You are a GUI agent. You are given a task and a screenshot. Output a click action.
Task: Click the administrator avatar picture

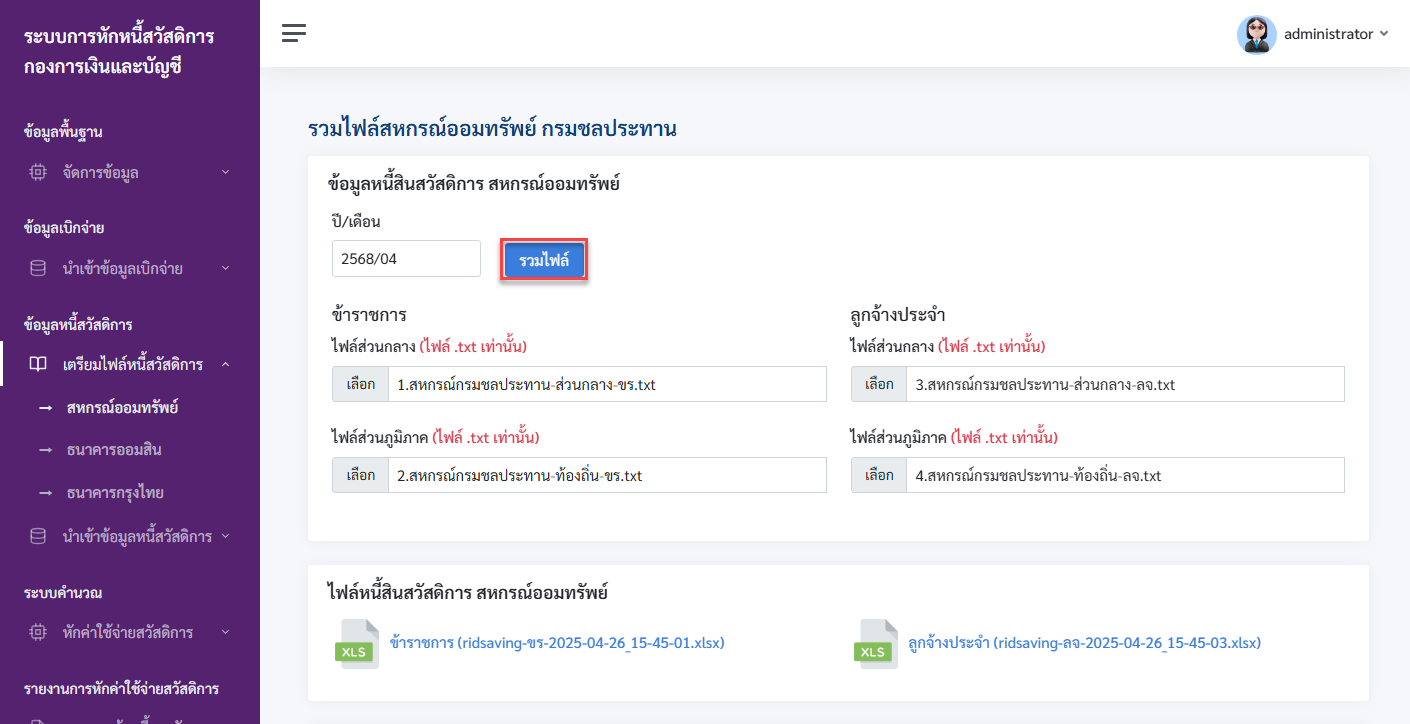tap(1257, 34)
